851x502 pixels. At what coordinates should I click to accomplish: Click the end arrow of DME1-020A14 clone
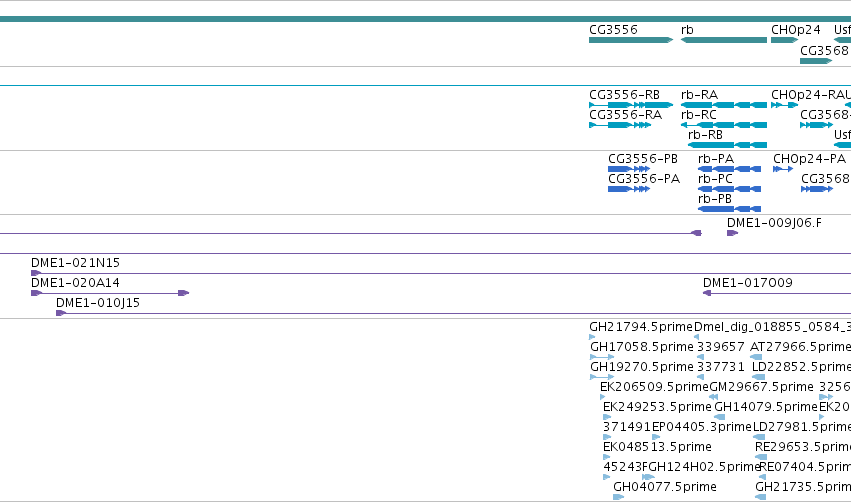click(x=183, y=293)
